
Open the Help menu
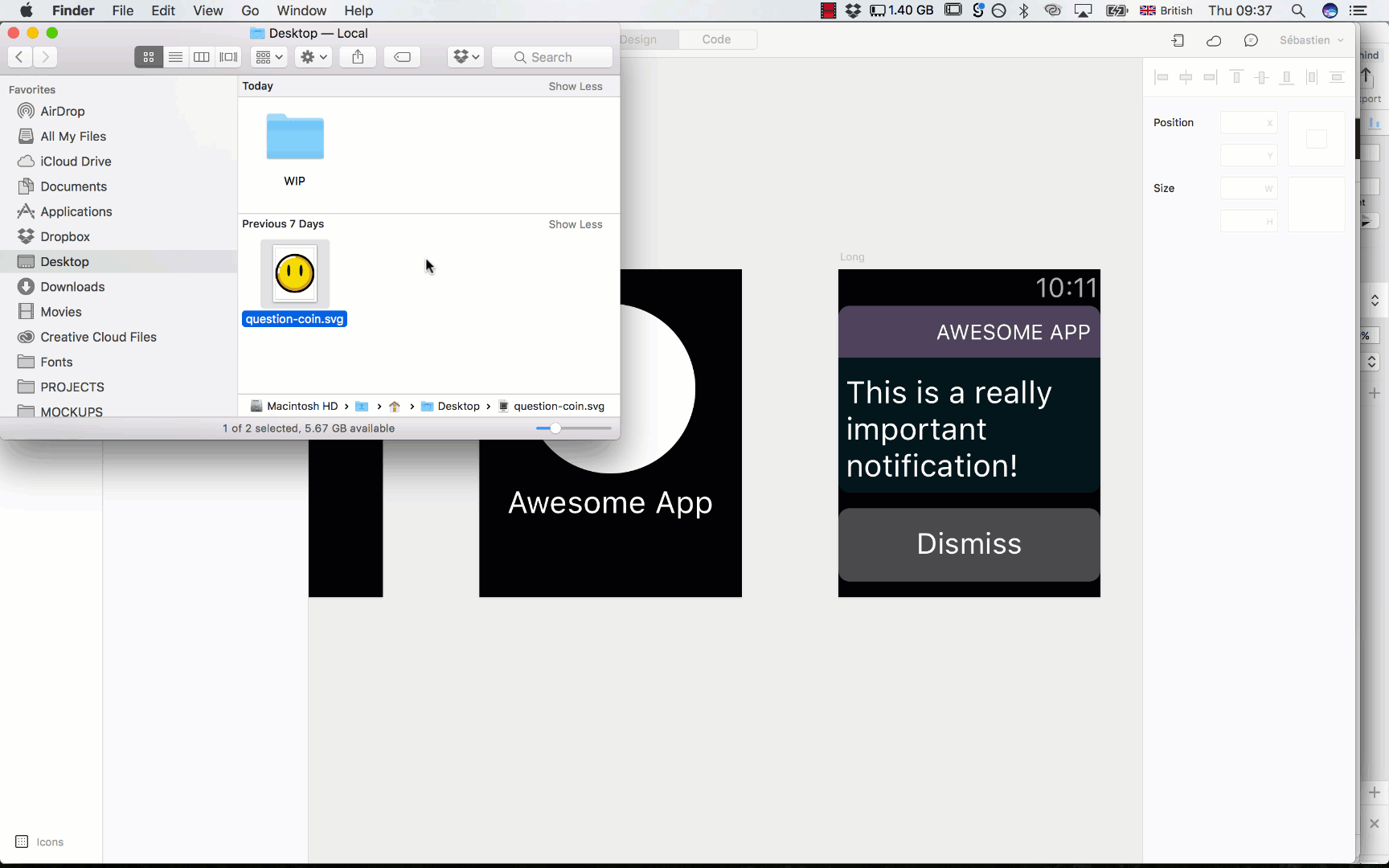pos(359,10)
